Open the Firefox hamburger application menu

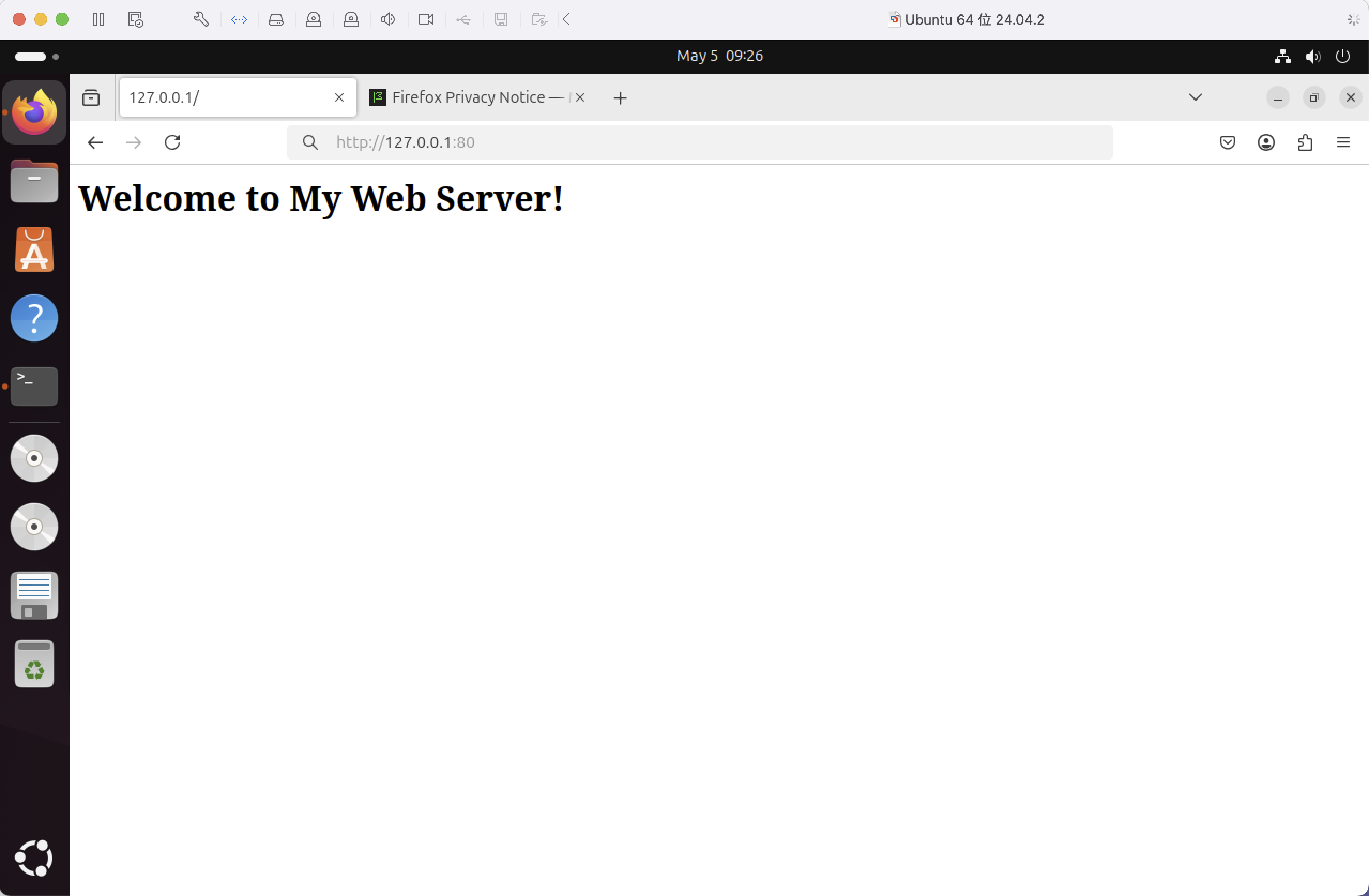pos(1343,142)
